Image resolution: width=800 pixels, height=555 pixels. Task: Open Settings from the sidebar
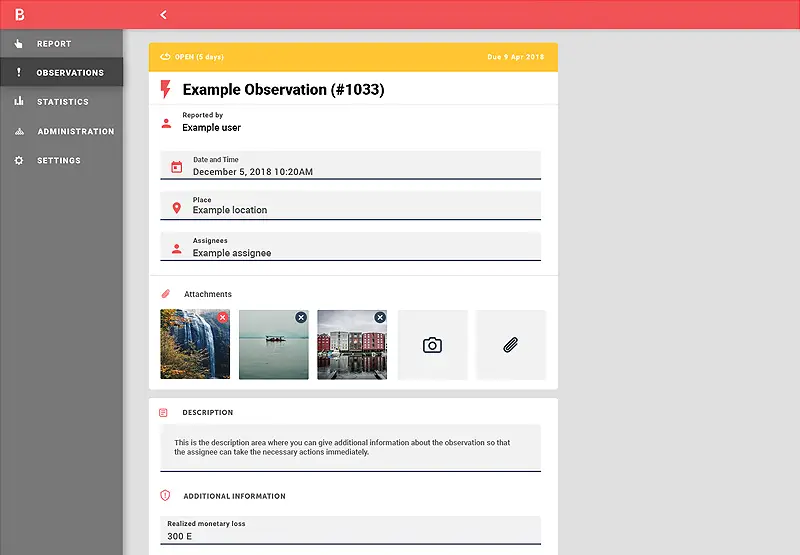(x=58, y=160)
